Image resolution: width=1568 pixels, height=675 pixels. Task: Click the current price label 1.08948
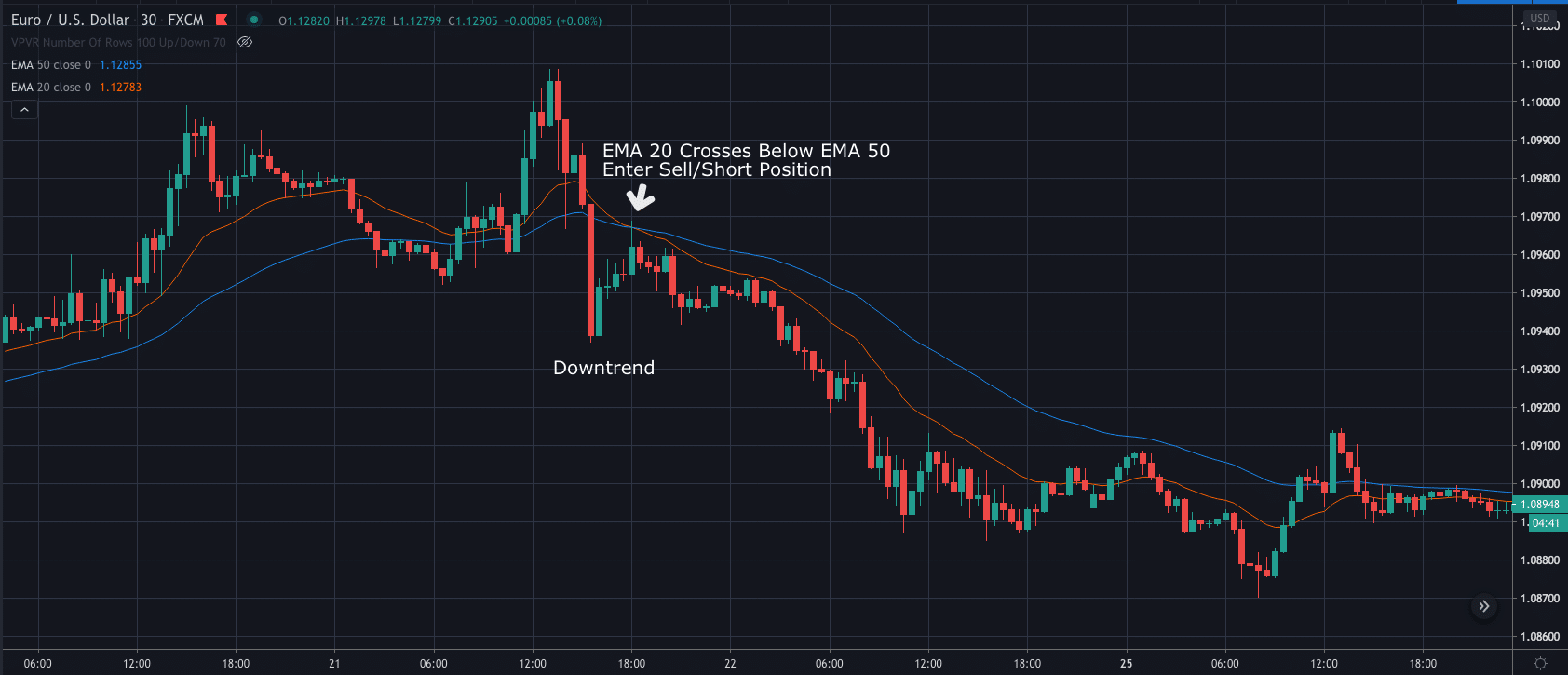[1540, 504]
